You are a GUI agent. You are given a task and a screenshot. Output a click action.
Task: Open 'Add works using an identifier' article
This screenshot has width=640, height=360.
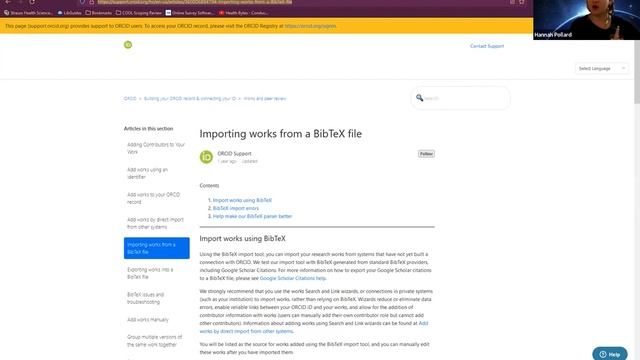click(x=147, y=173)
